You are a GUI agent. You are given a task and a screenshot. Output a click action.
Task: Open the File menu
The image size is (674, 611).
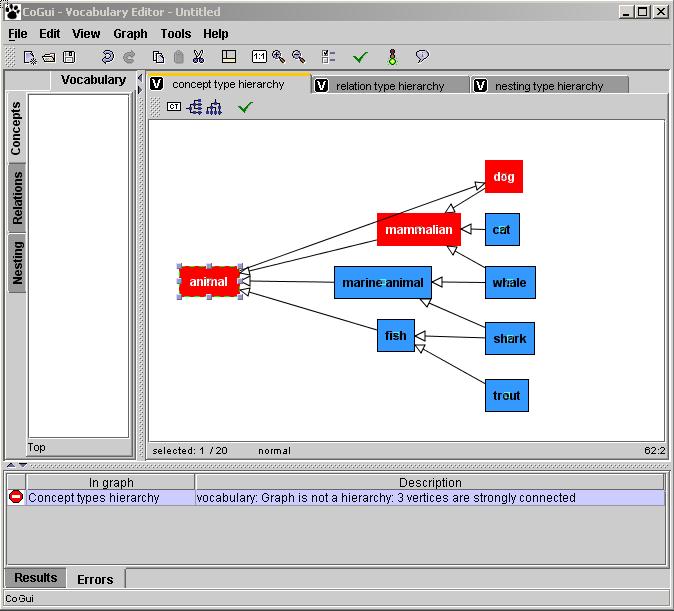18,34
